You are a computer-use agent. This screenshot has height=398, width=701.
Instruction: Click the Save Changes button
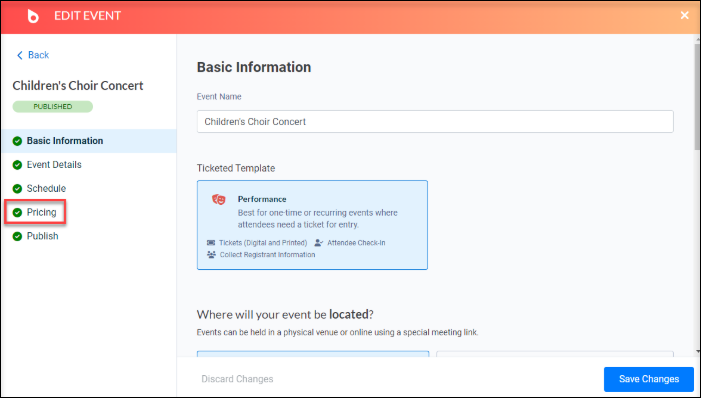coord(649,379)
